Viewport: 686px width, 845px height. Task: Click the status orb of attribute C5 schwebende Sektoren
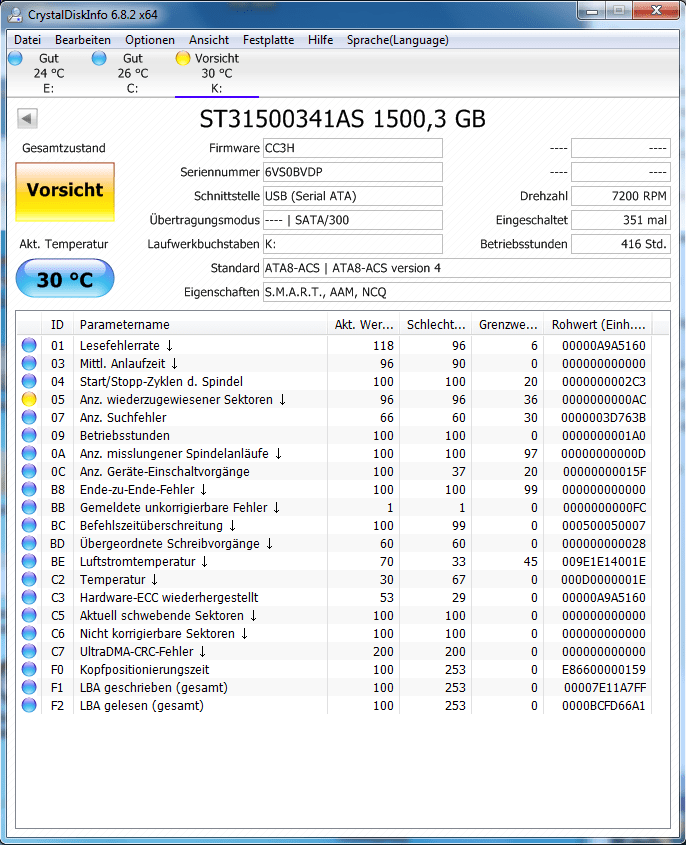[x=29, y=615]
